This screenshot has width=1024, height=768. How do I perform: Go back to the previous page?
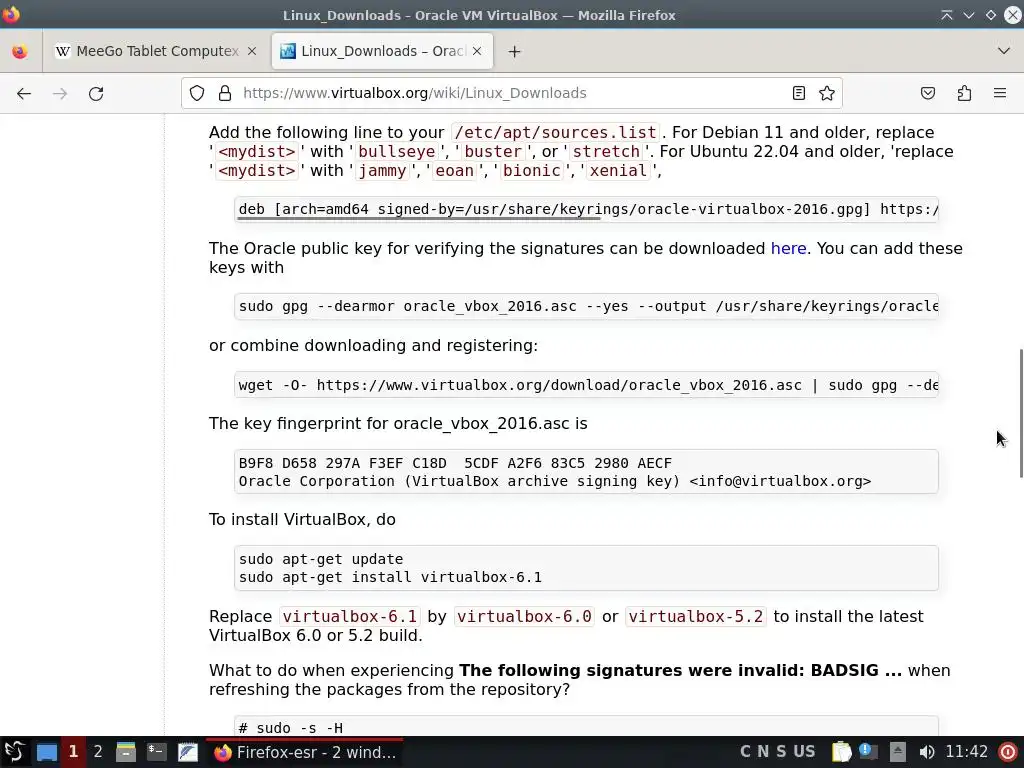pos(24,93)
